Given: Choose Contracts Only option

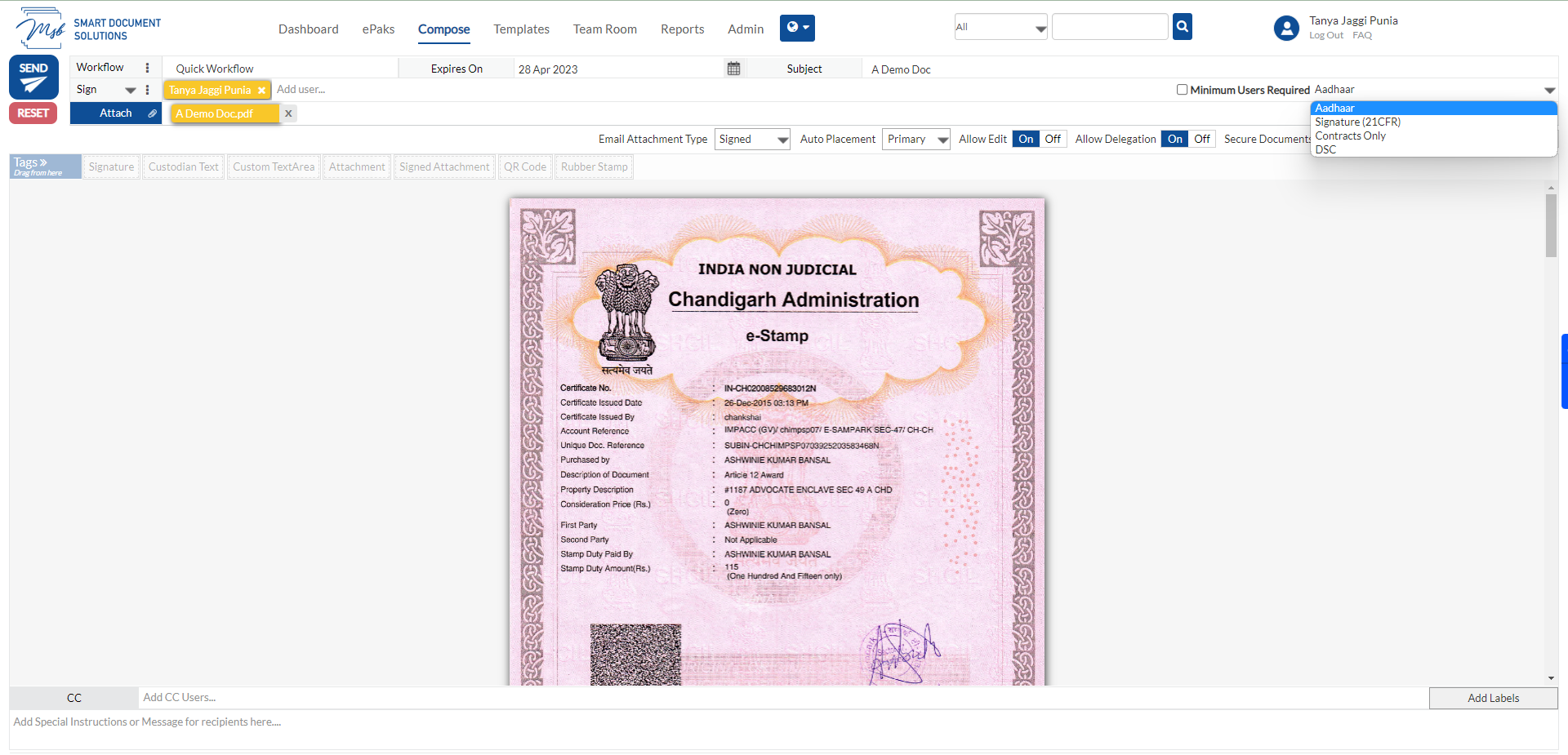Looking at the screenshot, I should coord(1434,135).
